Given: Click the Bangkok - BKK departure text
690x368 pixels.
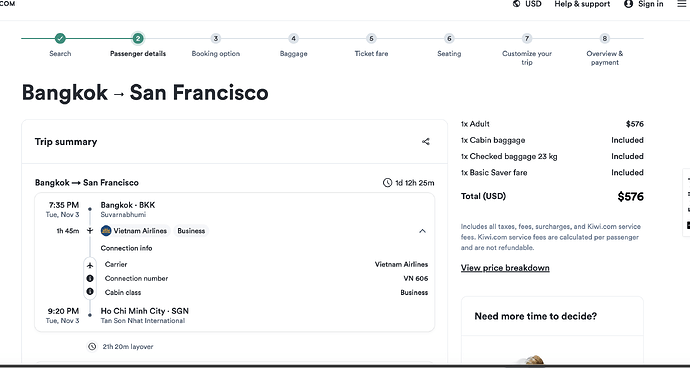Looking at the screenshot, I should point(128,205).
